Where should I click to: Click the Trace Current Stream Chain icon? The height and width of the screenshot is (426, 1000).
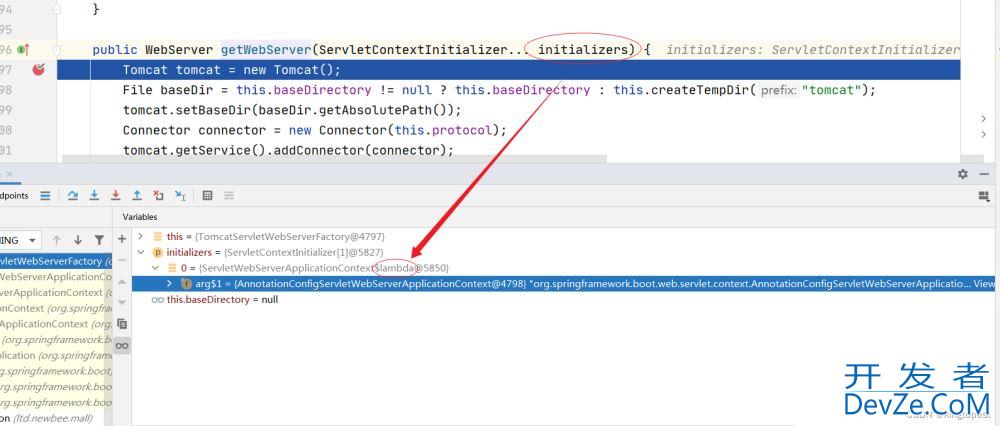click(x=229, y=196)
